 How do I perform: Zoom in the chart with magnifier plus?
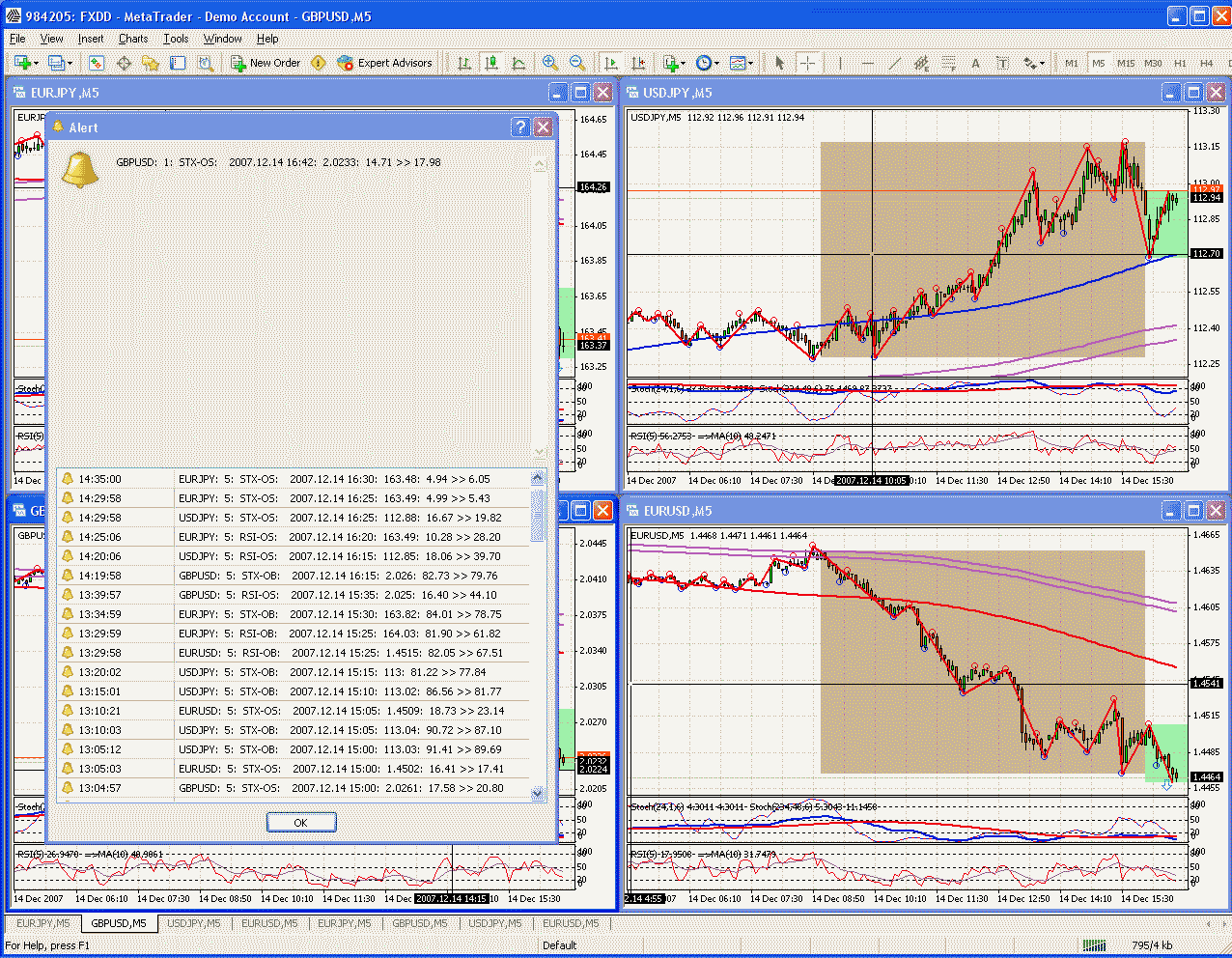tap(550, 63)
